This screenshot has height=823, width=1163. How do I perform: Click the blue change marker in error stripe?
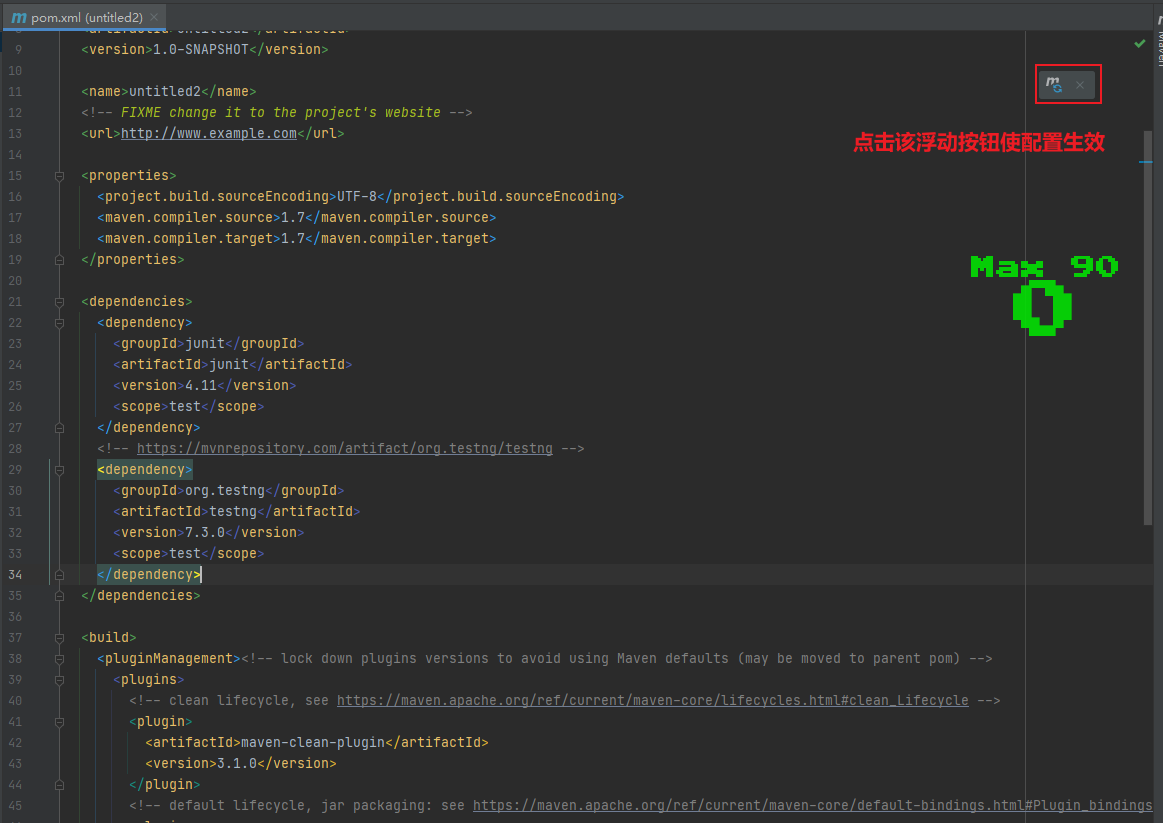click(1146, 162)
